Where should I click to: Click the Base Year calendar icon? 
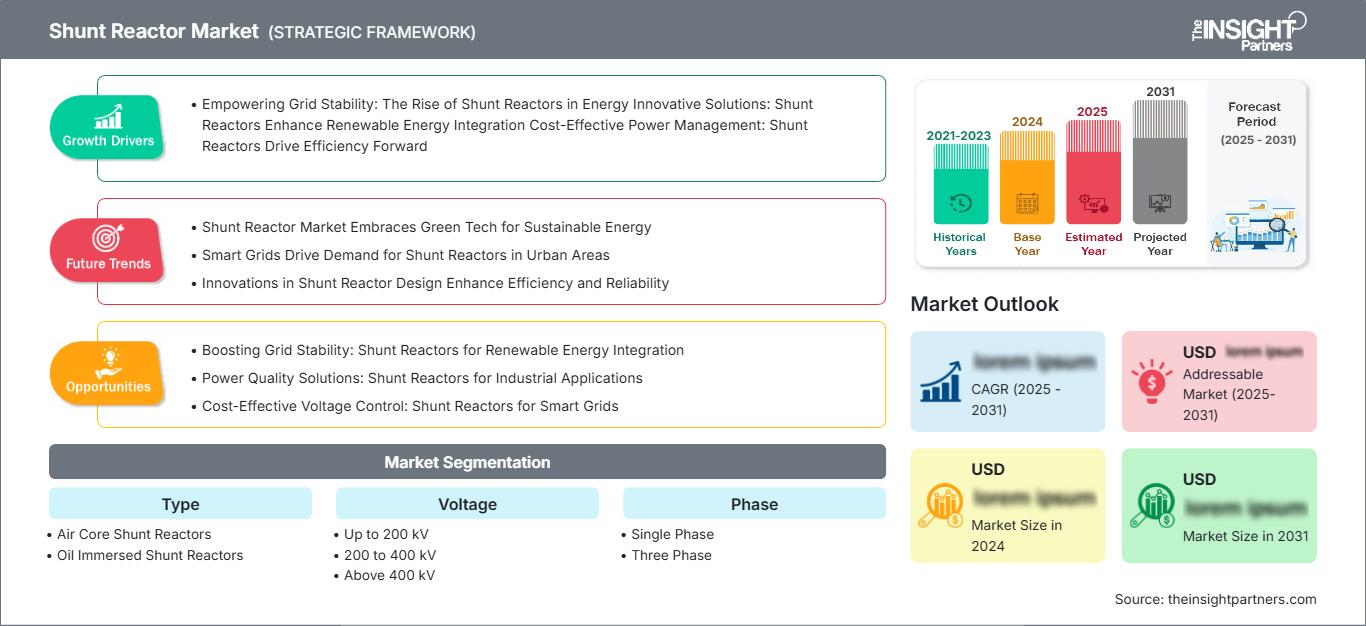(x=1027, y=204)
